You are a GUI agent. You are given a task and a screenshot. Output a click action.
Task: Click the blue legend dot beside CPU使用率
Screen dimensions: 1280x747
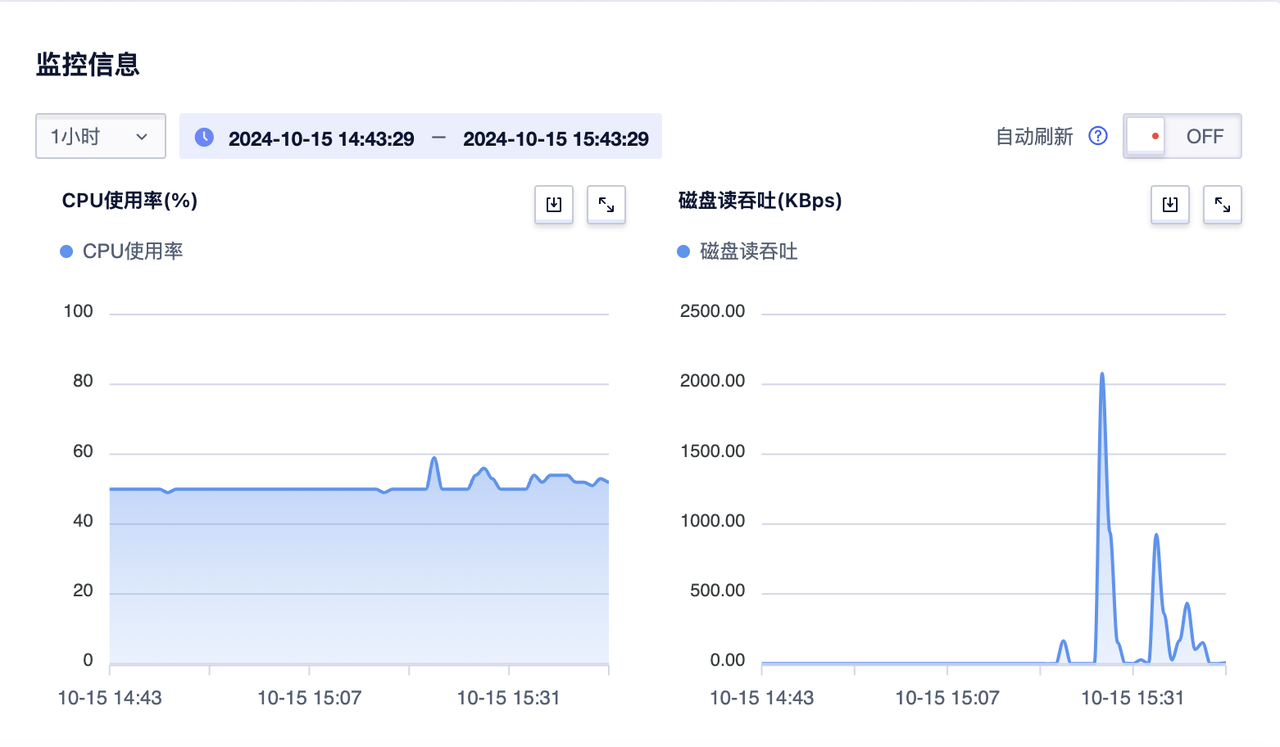(x=67, y=251)
